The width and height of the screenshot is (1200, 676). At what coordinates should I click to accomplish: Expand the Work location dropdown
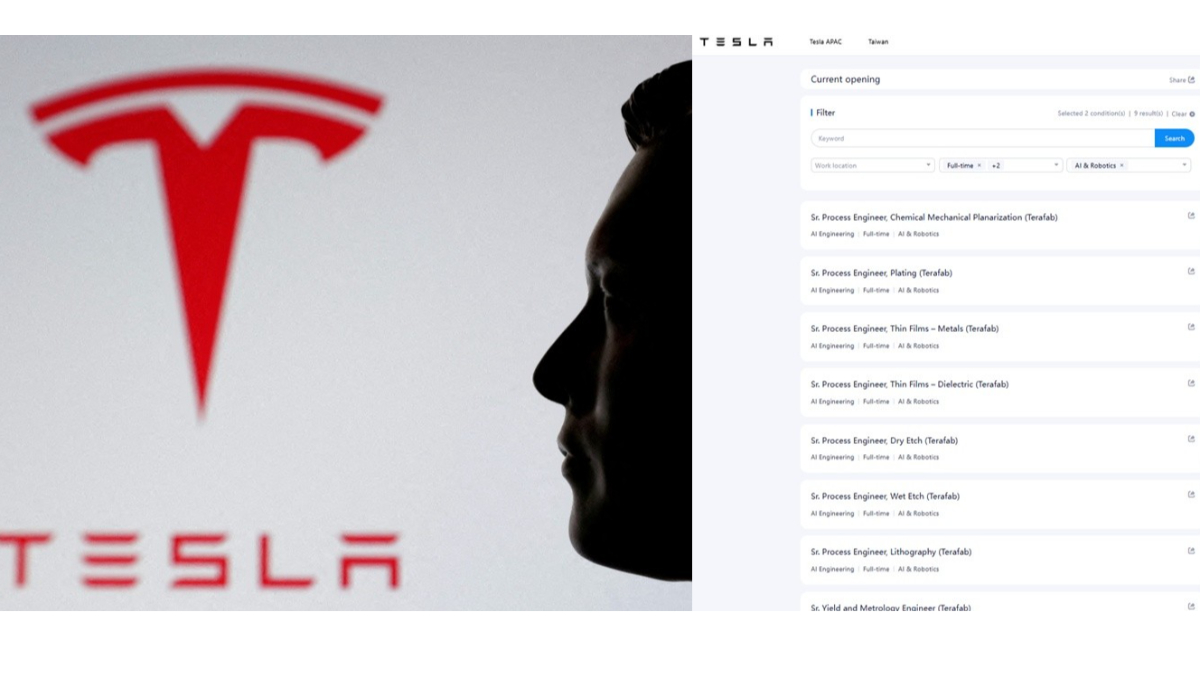872,165
